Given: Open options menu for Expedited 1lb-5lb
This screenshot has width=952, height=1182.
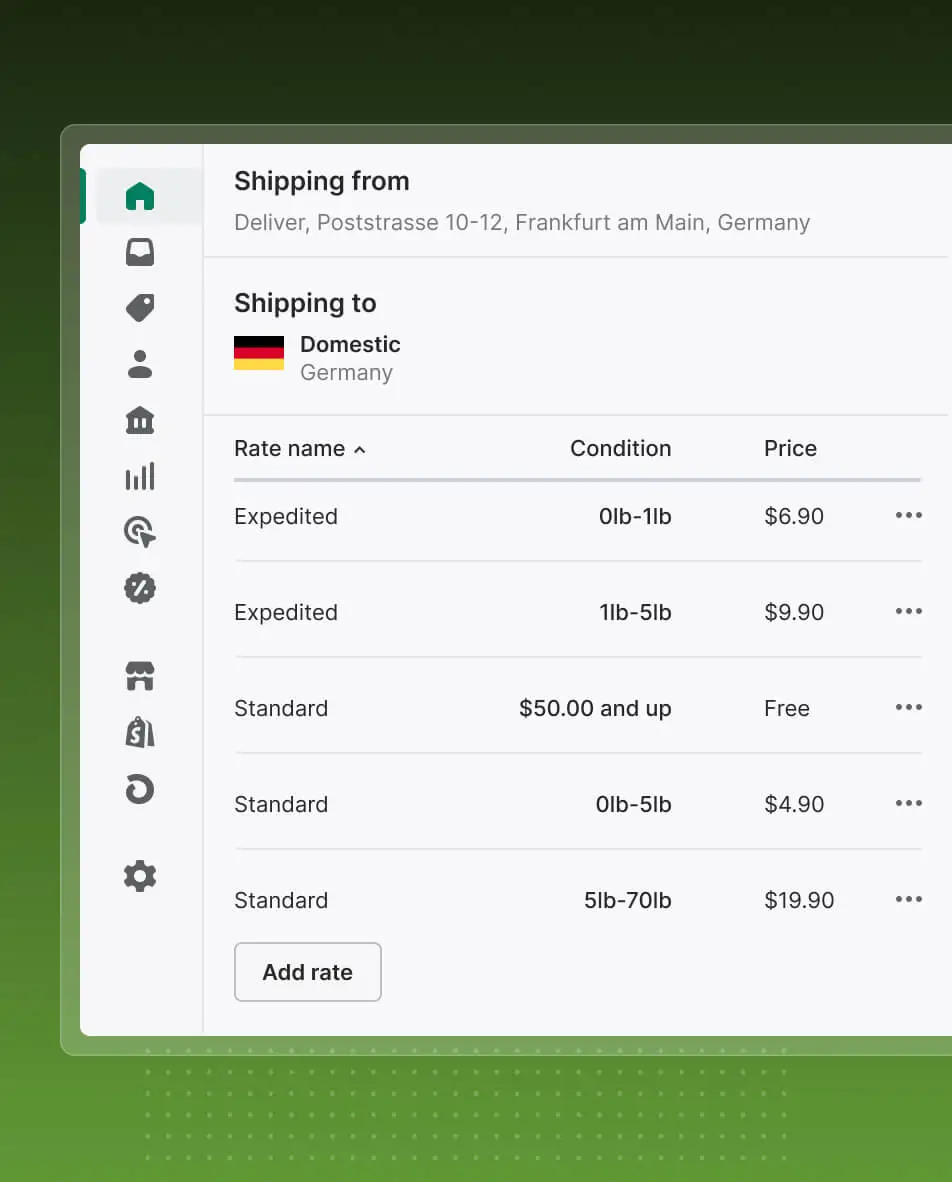Looking at the screenshot, I should pyautogui.click(x=908, y=612).
